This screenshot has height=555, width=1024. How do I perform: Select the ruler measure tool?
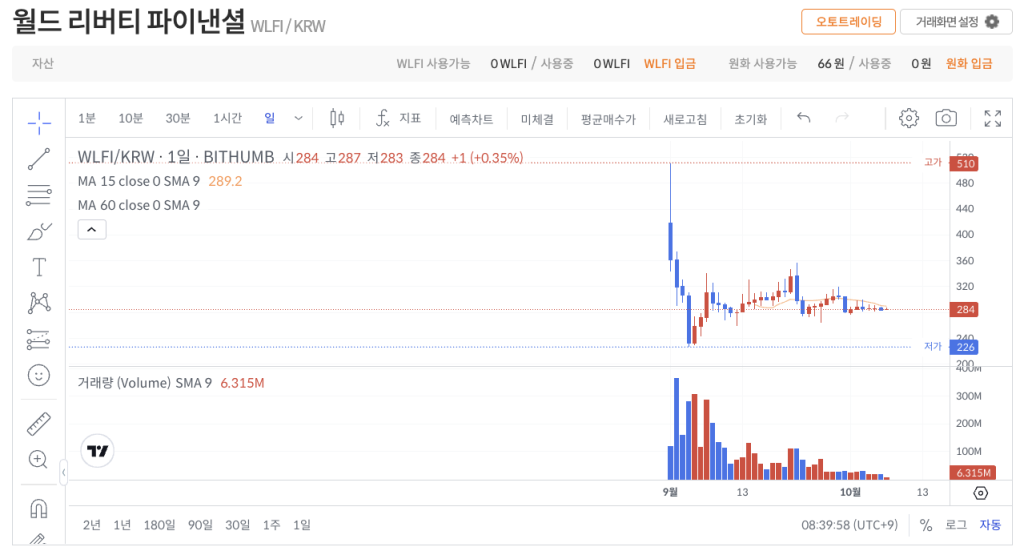click(39, 423)
